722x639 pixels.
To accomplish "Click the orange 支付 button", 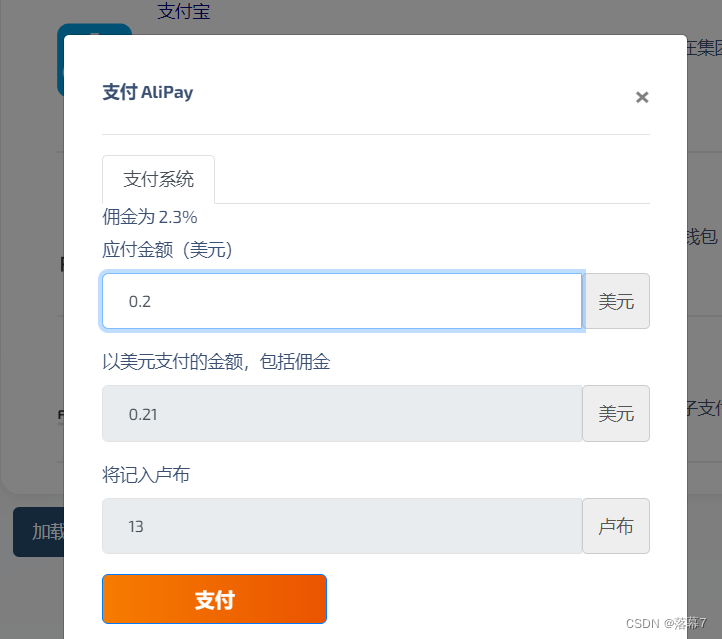I will [214, 599].
